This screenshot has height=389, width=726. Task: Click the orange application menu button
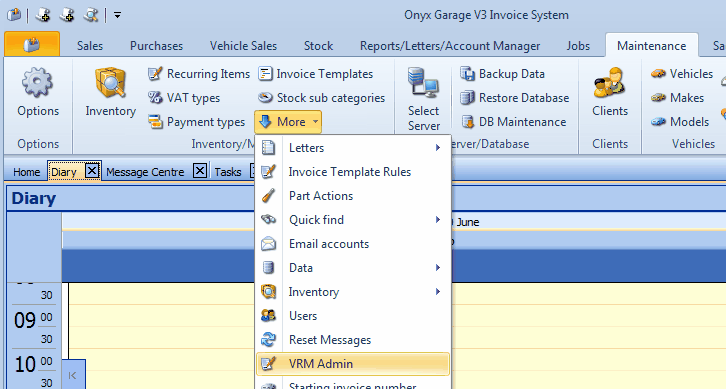[32, 44]
